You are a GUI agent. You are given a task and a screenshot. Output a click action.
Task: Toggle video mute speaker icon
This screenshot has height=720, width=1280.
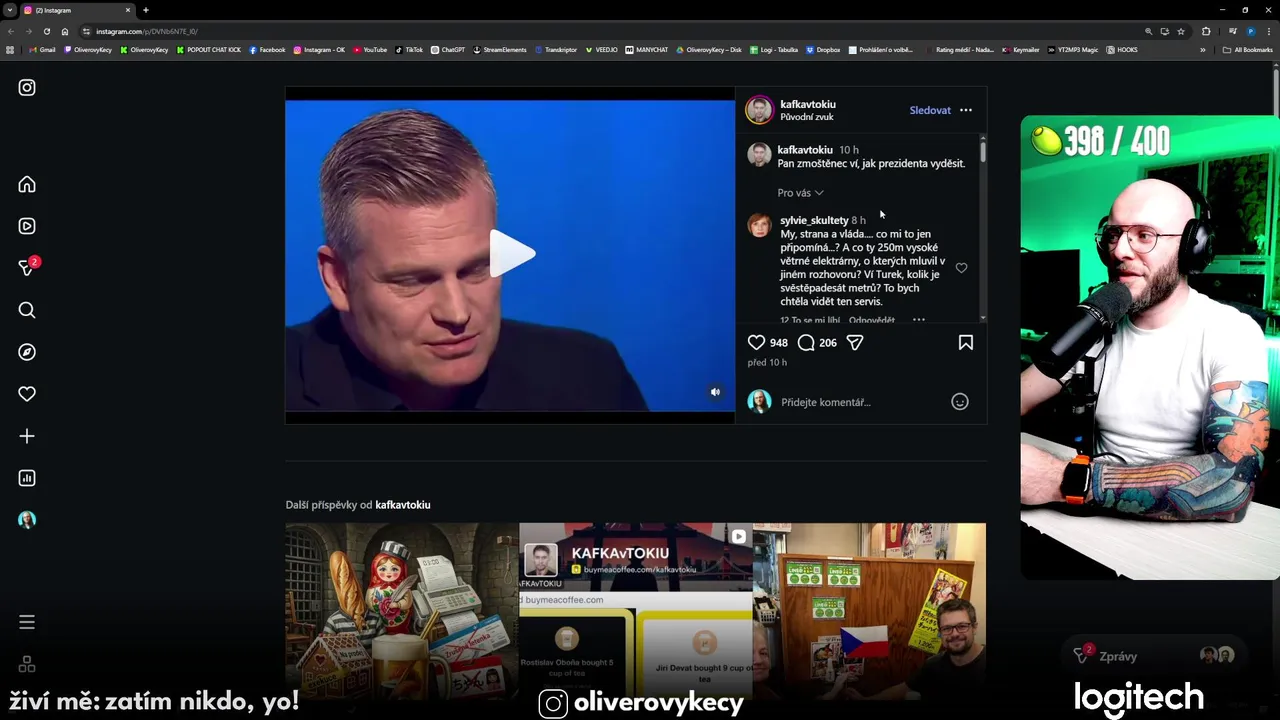(x=715, y=392)
